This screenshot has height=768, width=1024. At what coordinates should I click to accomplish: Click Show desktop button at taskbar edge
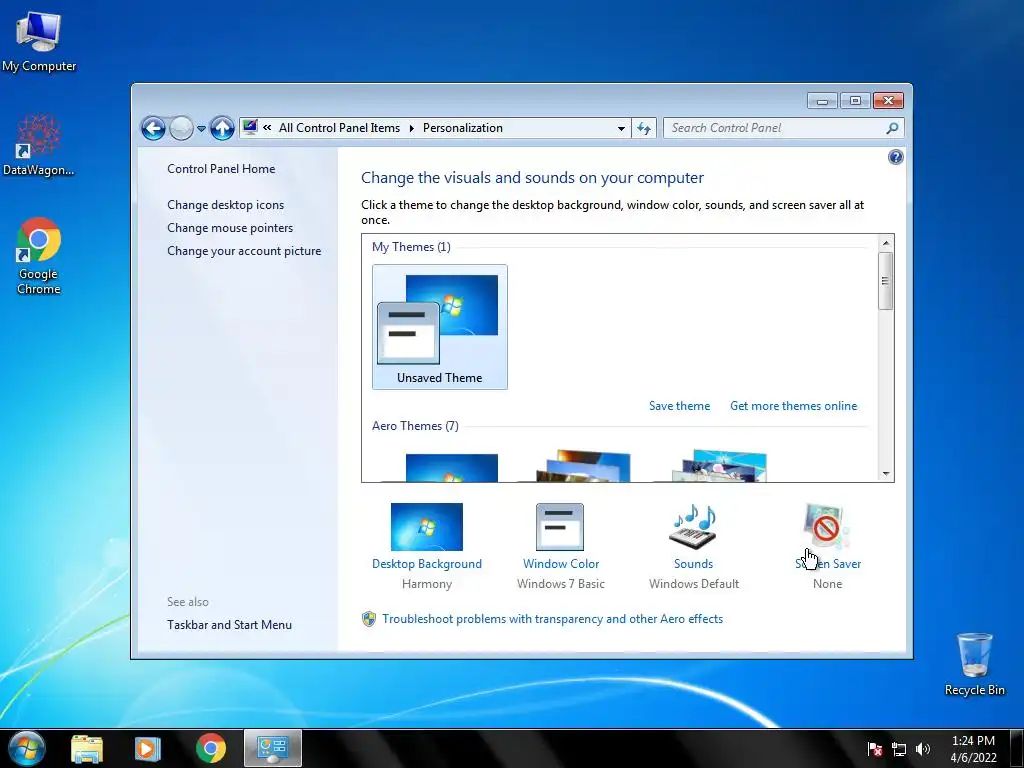(1017, 748)
